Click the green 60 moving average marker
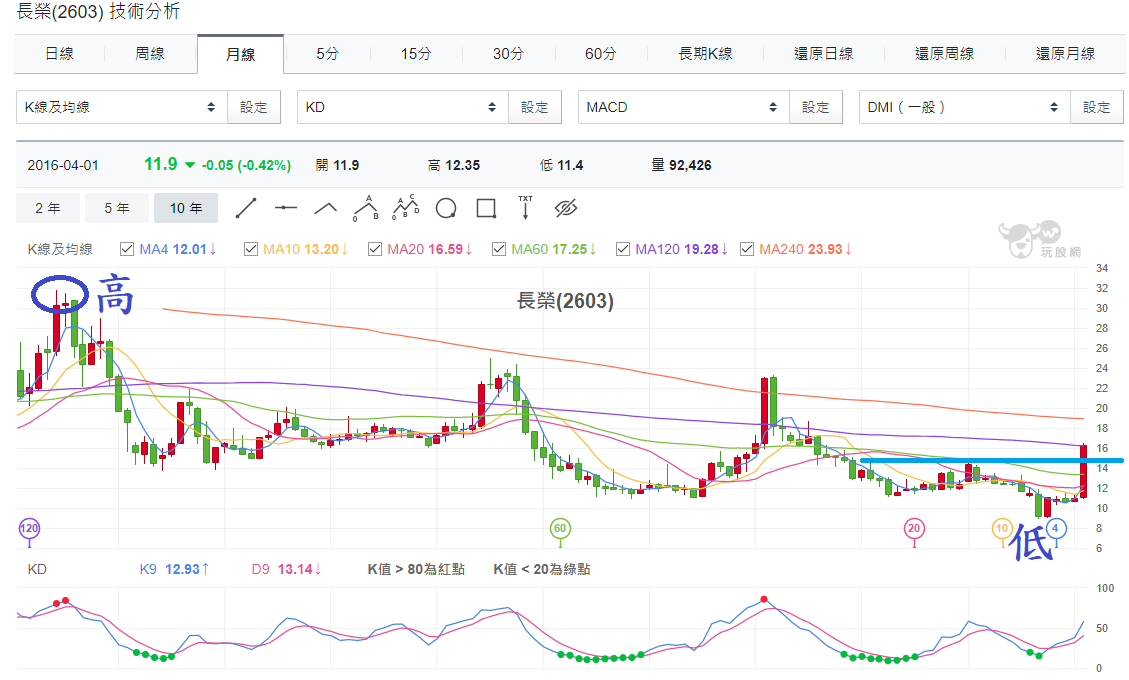Viewport: 1129px width, 680px height. 560,528
